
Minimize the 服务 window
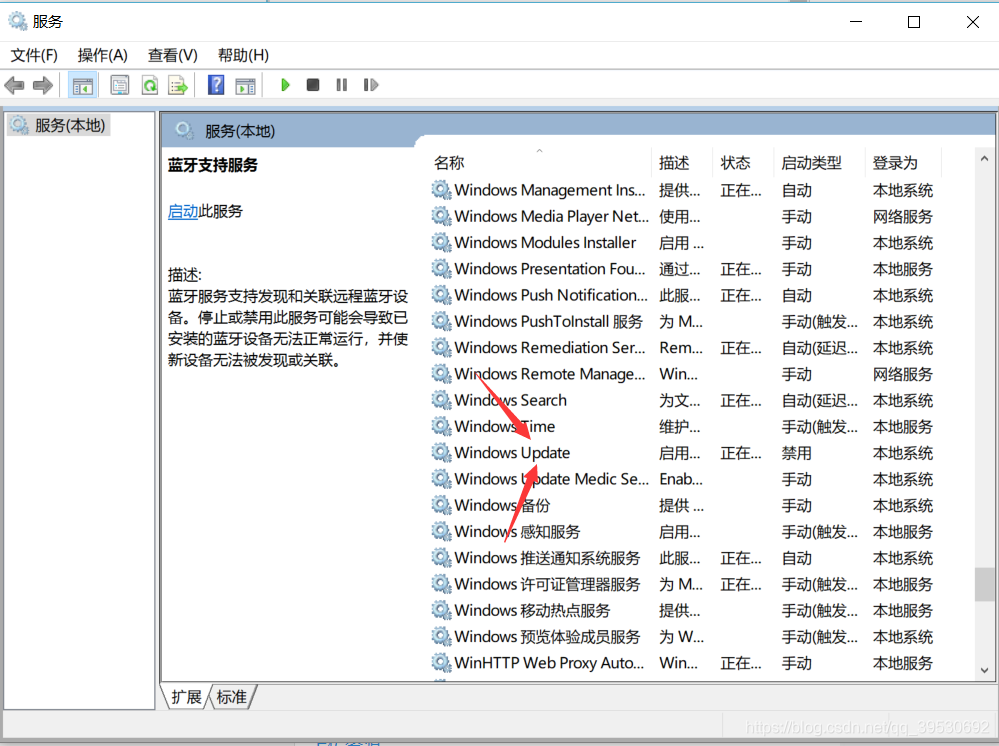click(856, 22)
